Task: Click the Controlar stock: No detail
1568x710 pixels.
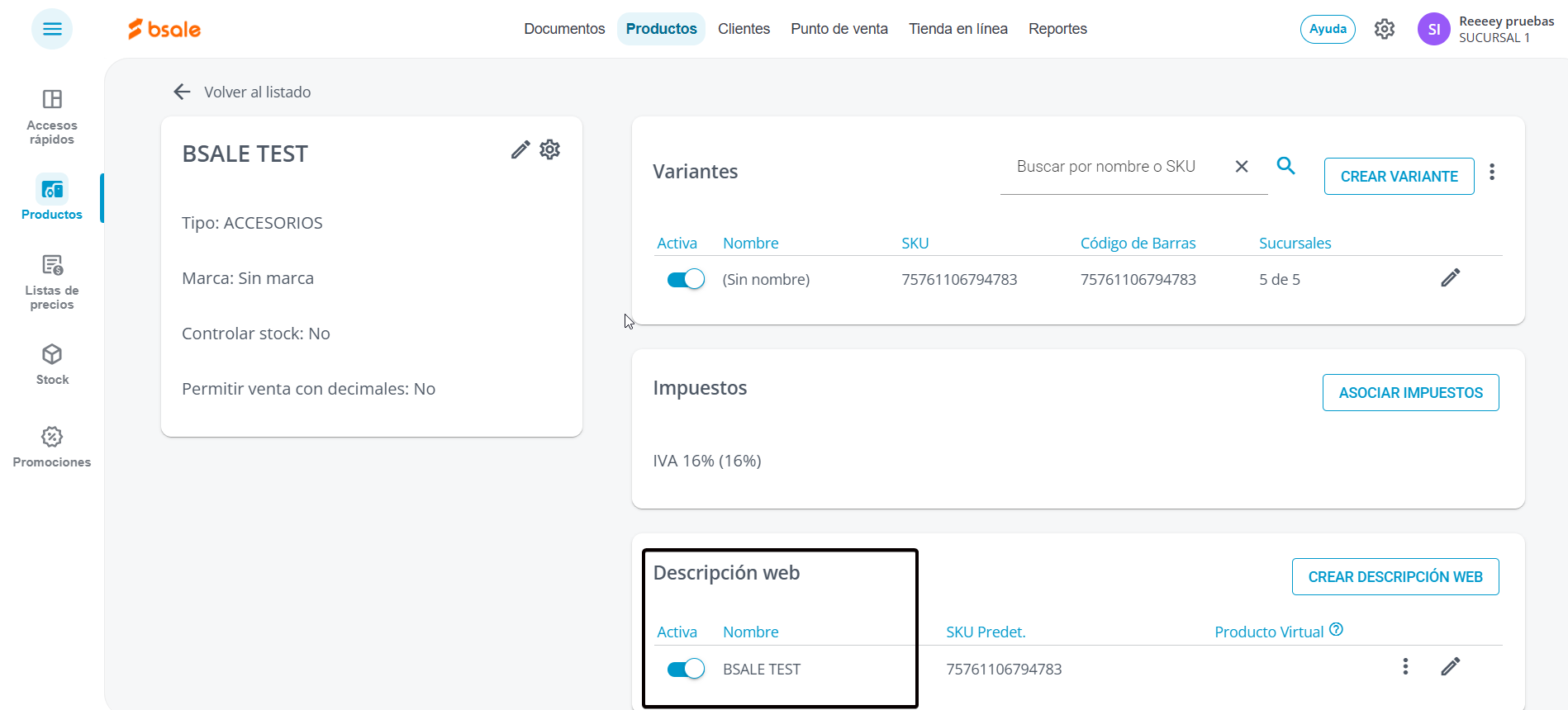Action: (x=256, y=334)
